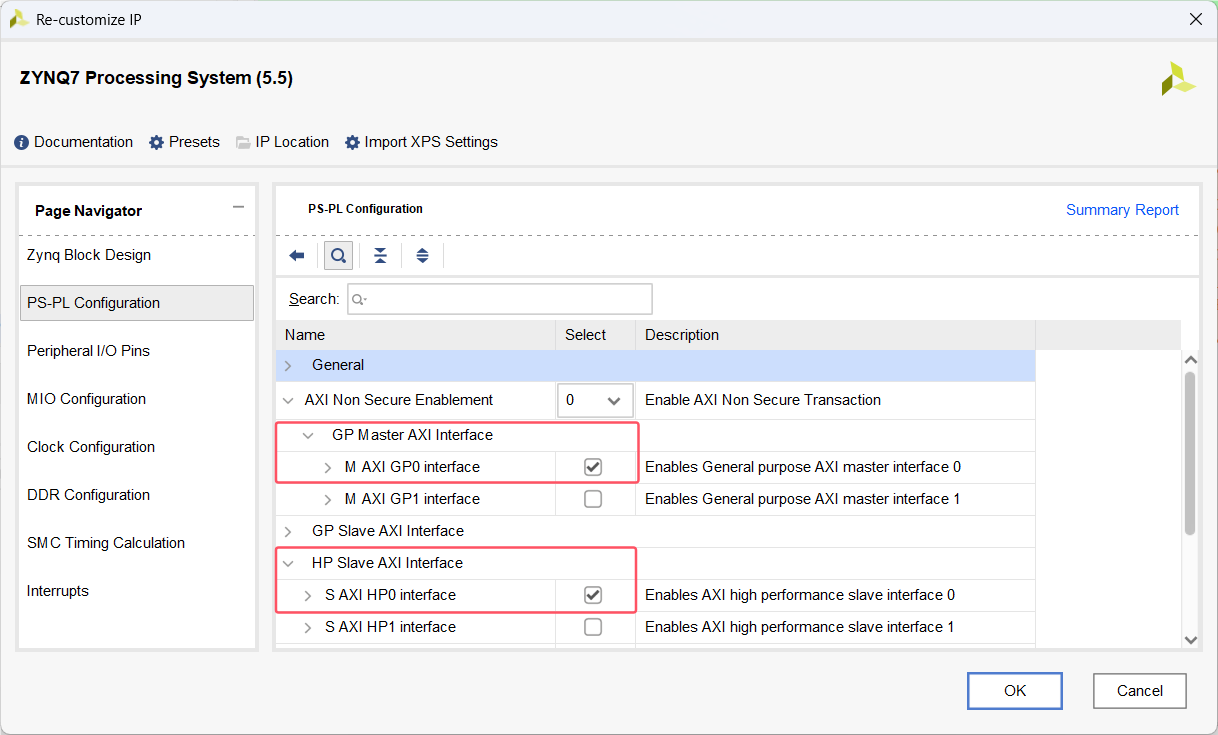Click scrollbar up arrow in table
The image size is (1218, 735).
[1190, 360]
